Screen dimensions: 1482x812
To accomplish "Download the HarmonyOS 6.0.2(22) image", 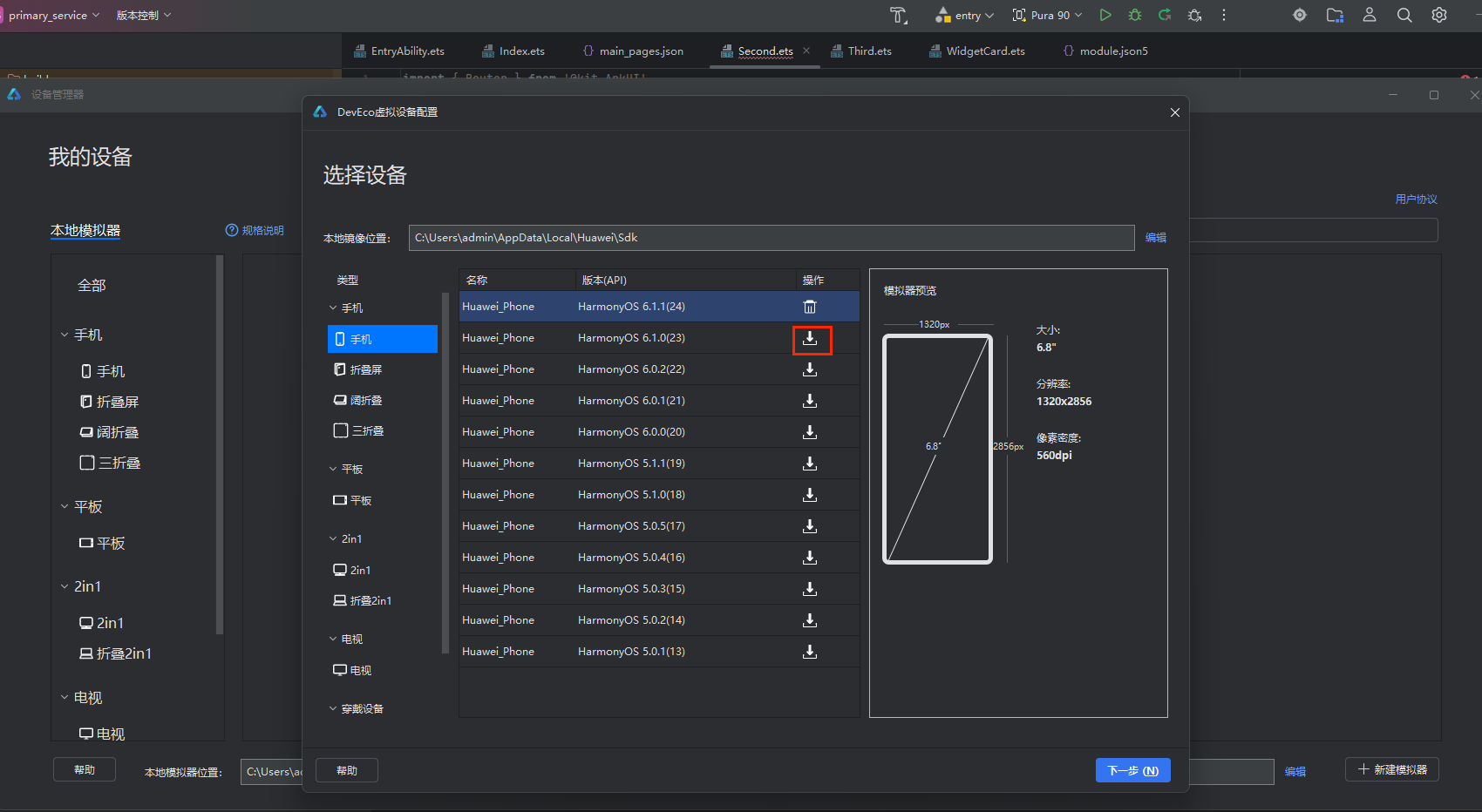I will (810, 369).
